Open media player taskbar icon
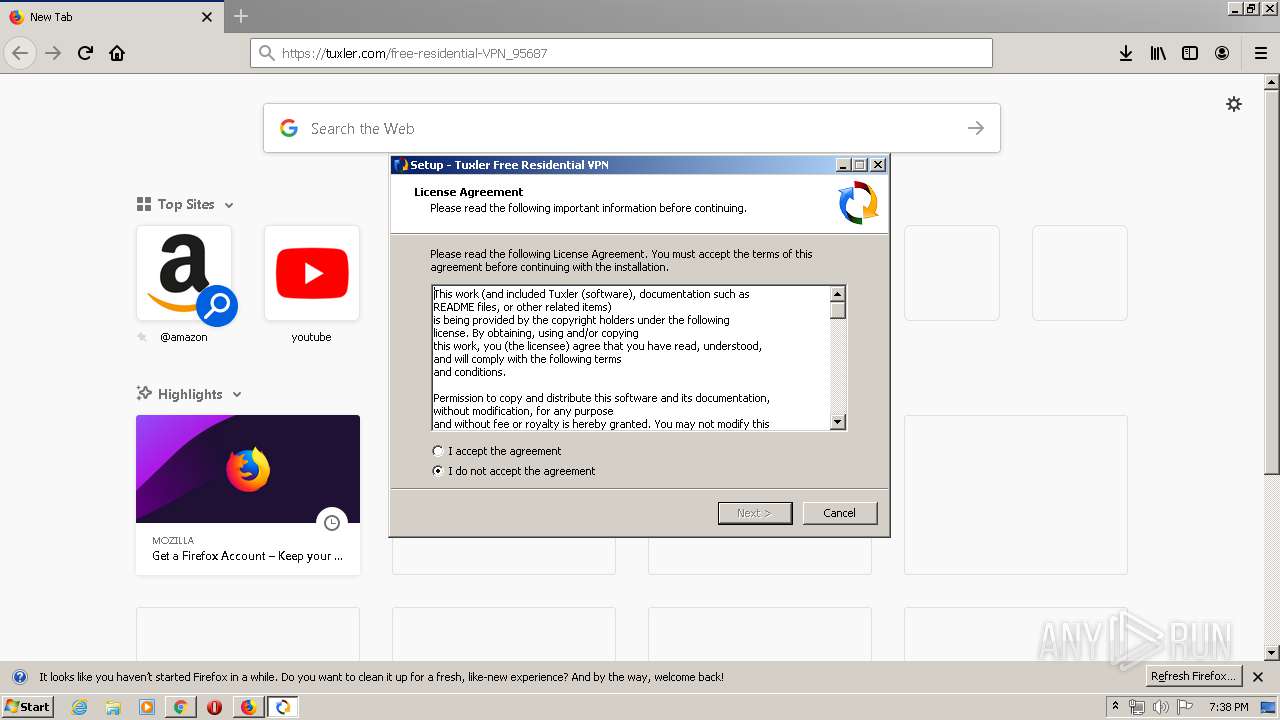Screen dimensions: 1280x720 point(147,707)
